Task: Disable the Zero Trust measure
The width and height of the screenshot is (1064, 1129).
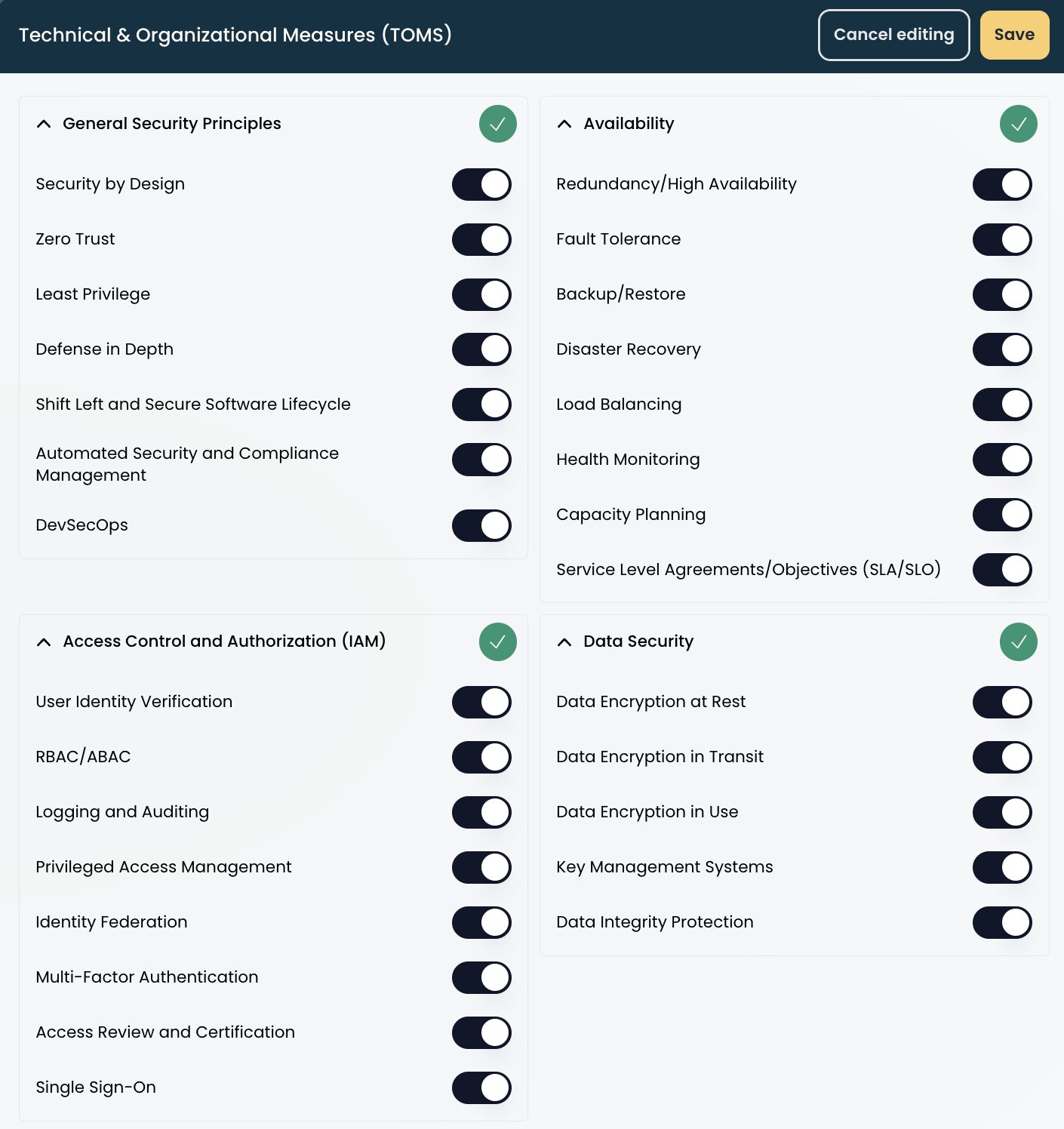Action: [x=481, y=239]
